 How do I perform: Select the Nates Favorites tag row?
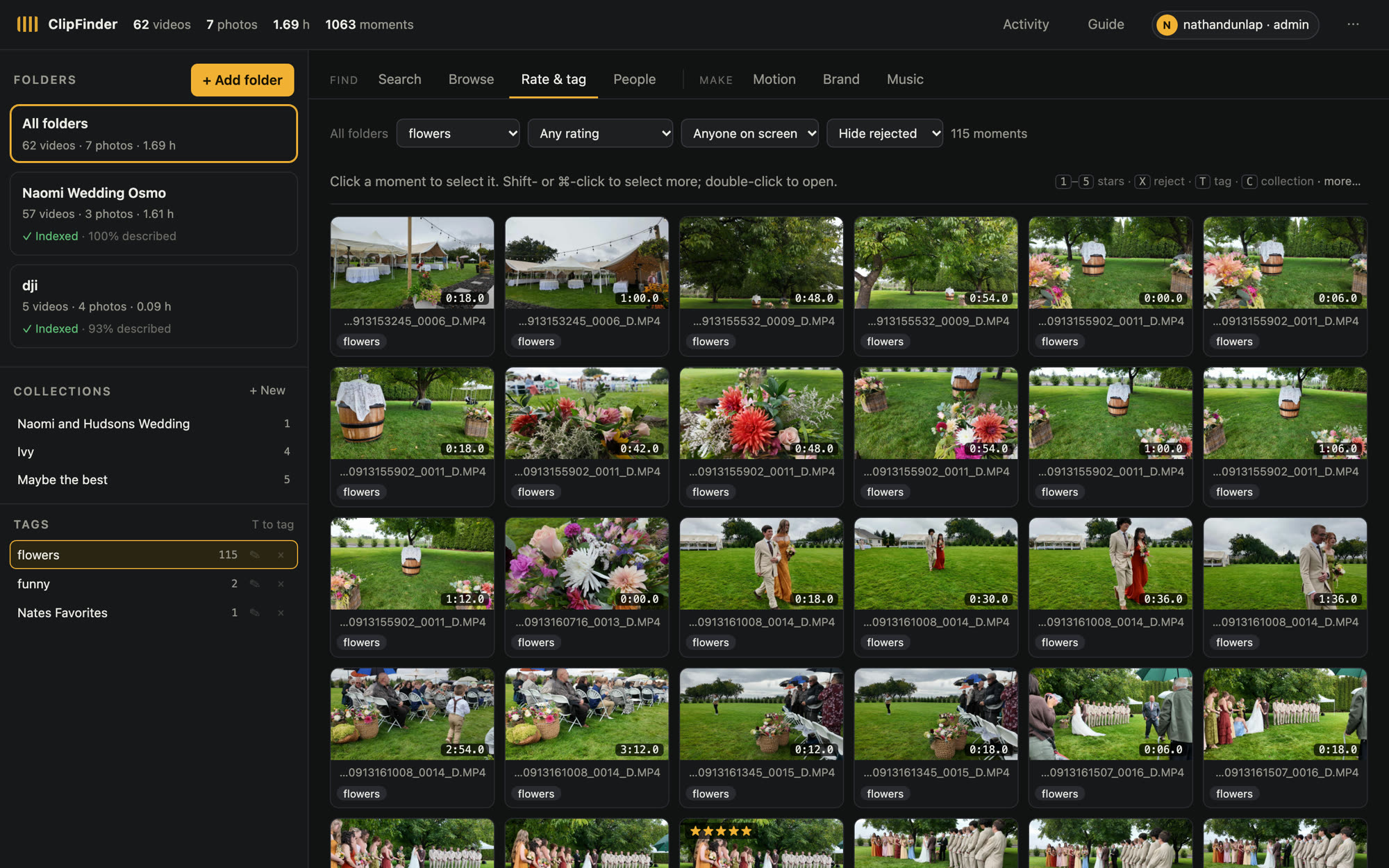click(x=153, y=613)
